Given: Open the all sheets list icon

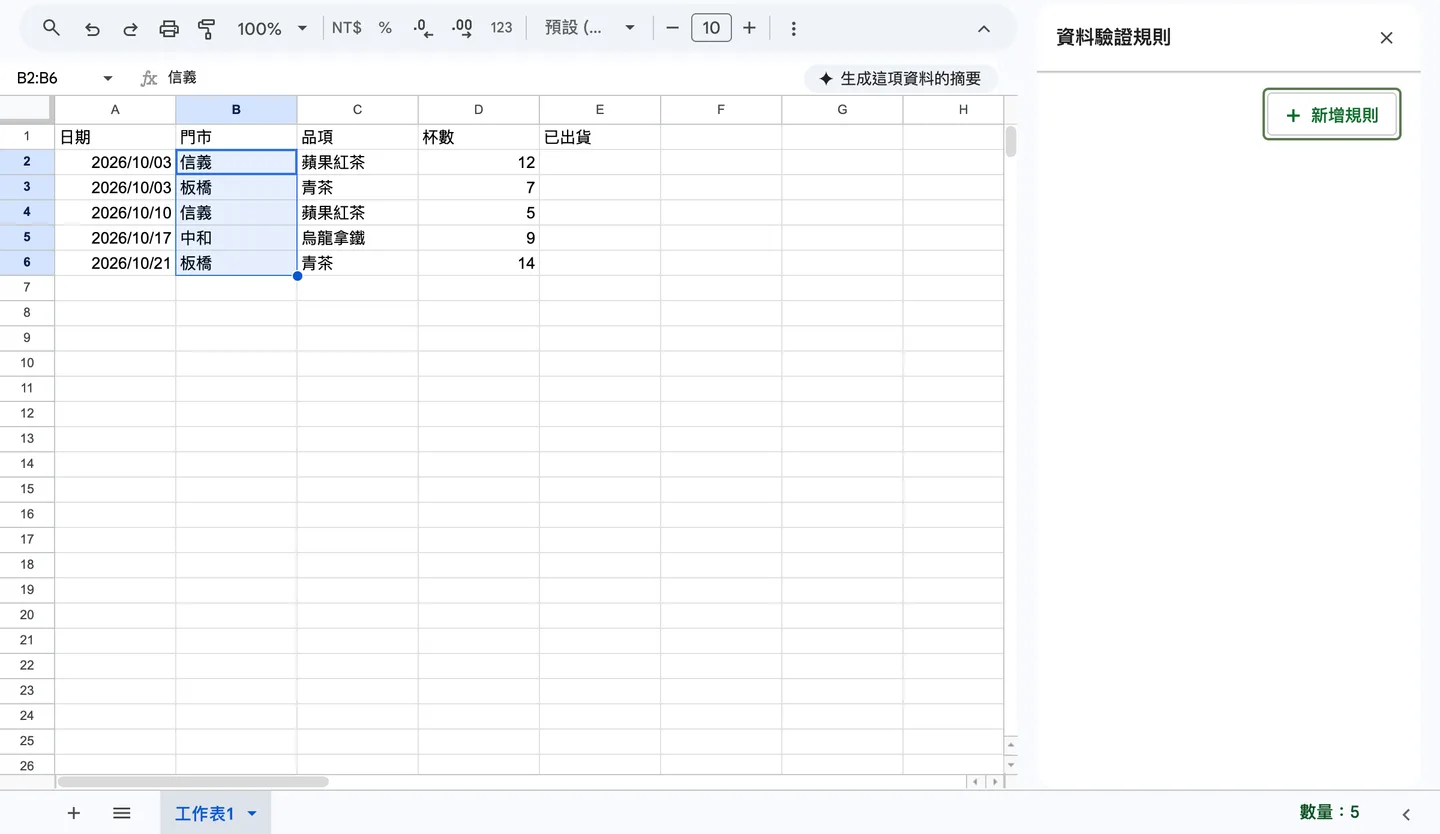Looking at the screenshot, I should [122, 813].
